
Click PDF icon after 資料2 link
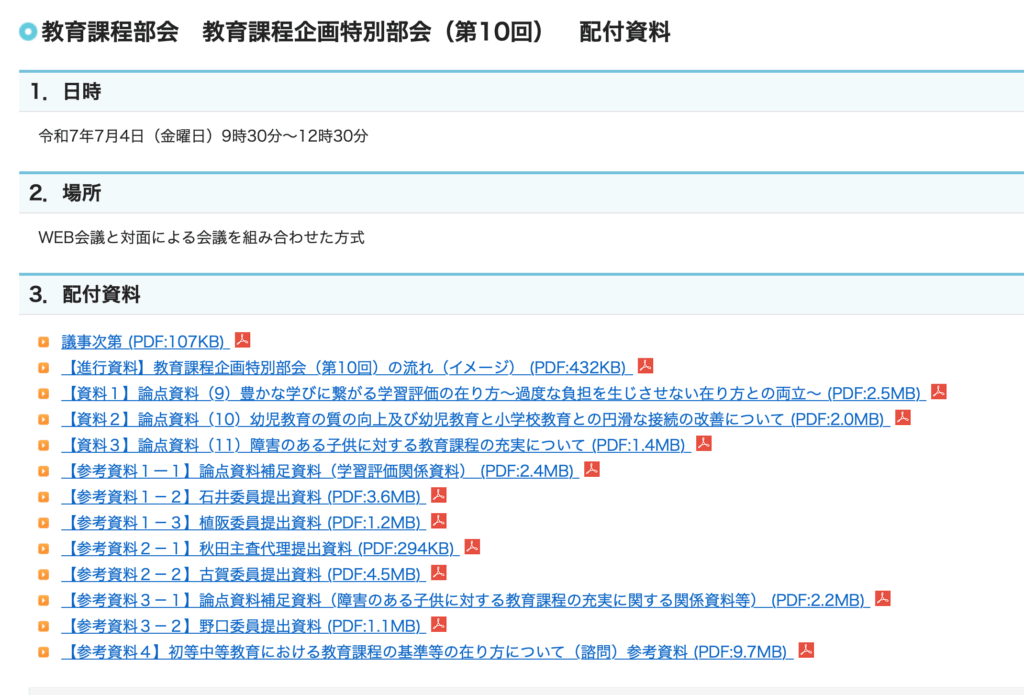903,418
